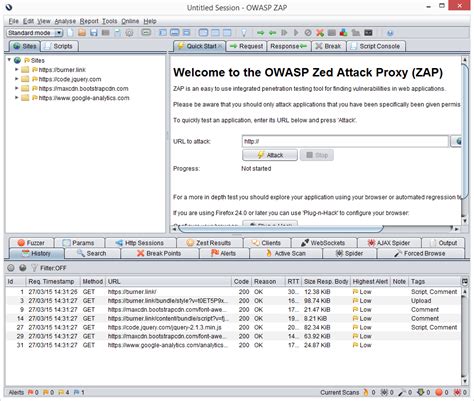The image size is (474, 401).
Task: Switch to the Script Console tab
Action: pos(376,46)
